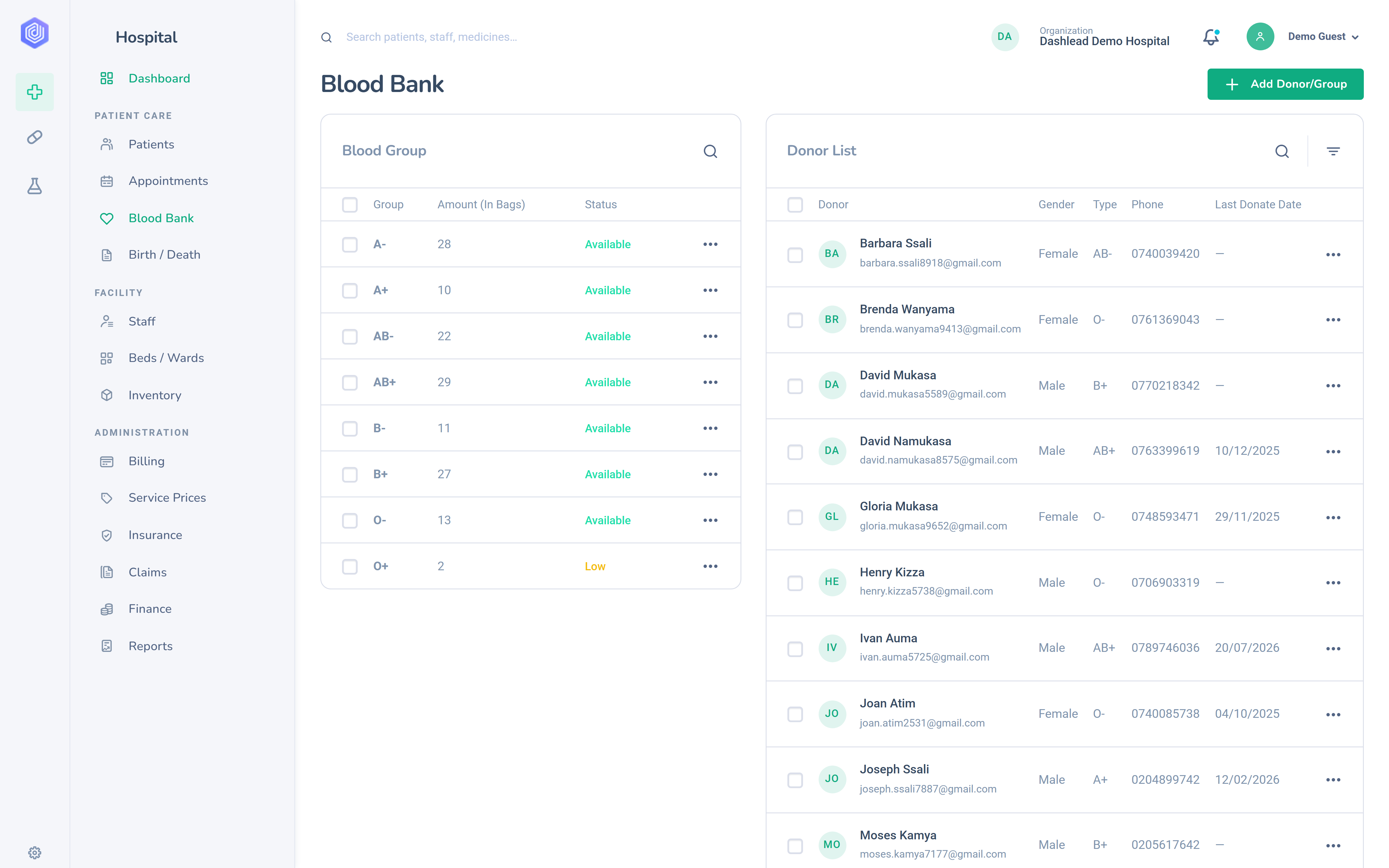1389x868 pixels.
Task: Open Insurance menu item
Action: [x=155, y=535]
